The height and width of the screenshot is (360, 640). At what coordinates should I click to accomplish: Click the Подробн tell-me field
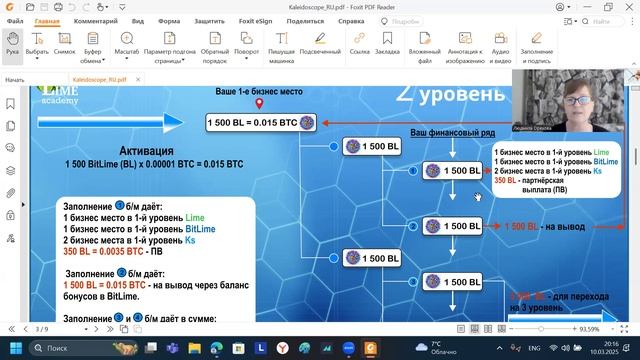[401, 21]
